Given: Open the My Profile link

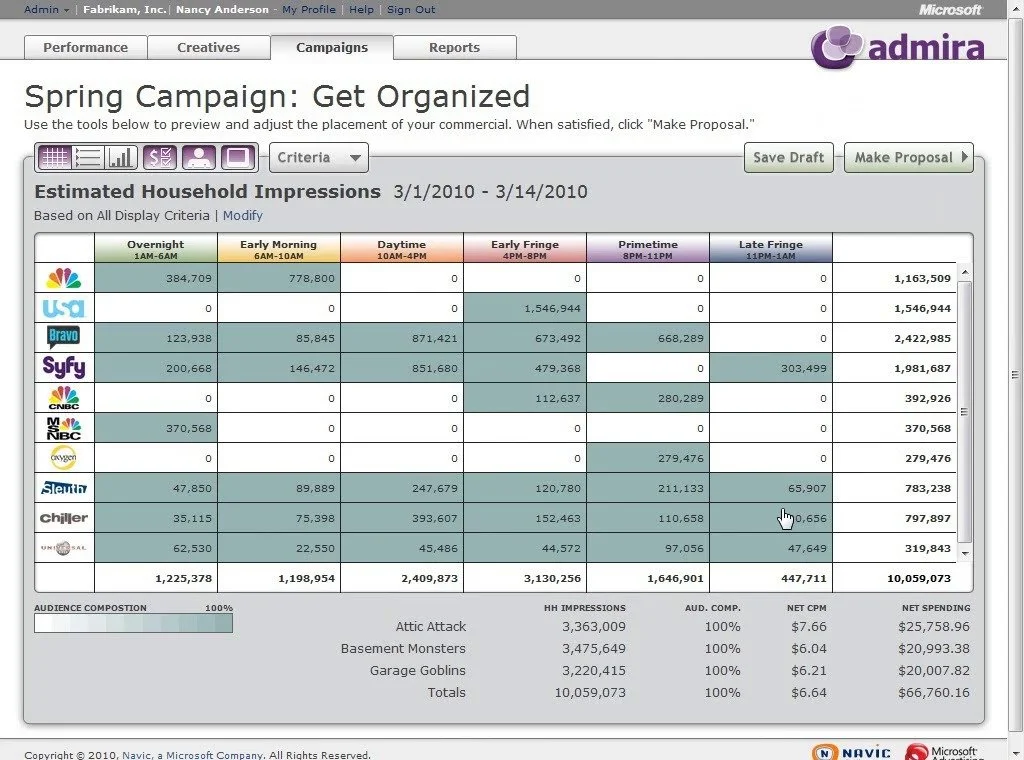Looking at the screenshot, I should point(309,9).
